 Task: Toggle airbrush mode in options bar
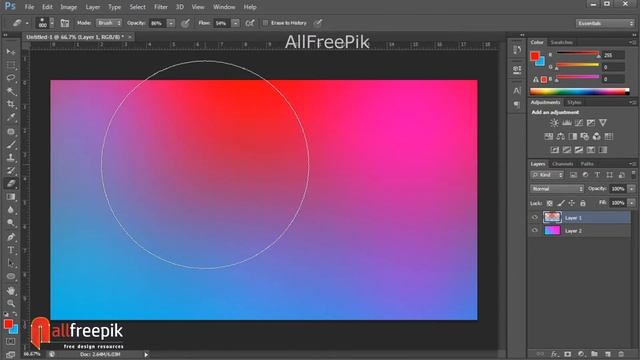click(x=250, y=23)
